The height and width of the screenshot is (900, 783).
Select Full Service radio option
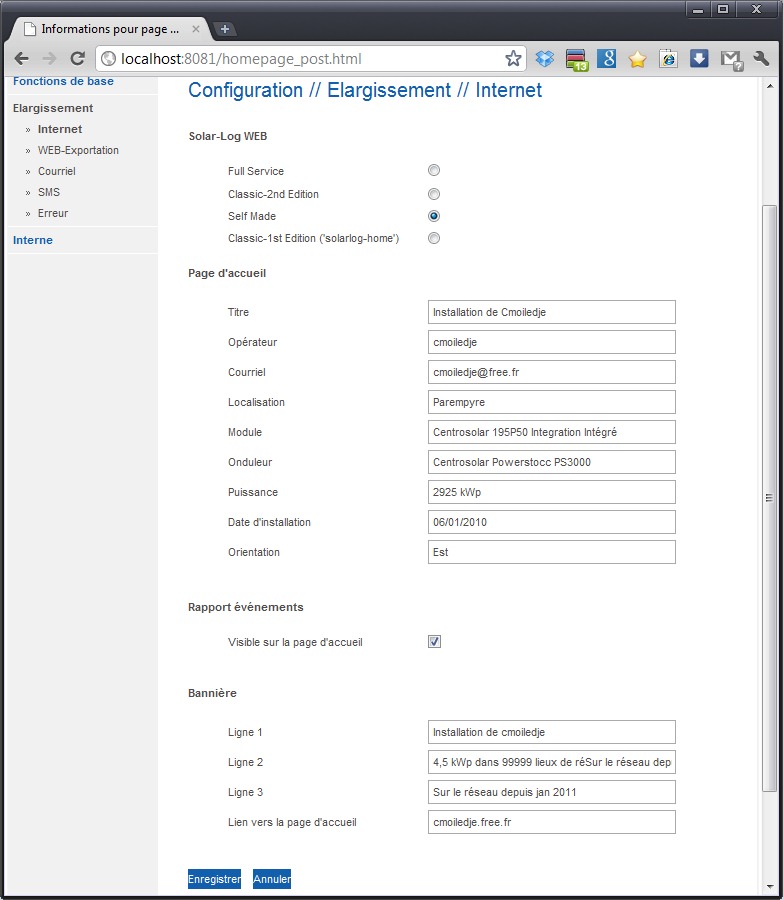tap(434, 170)
